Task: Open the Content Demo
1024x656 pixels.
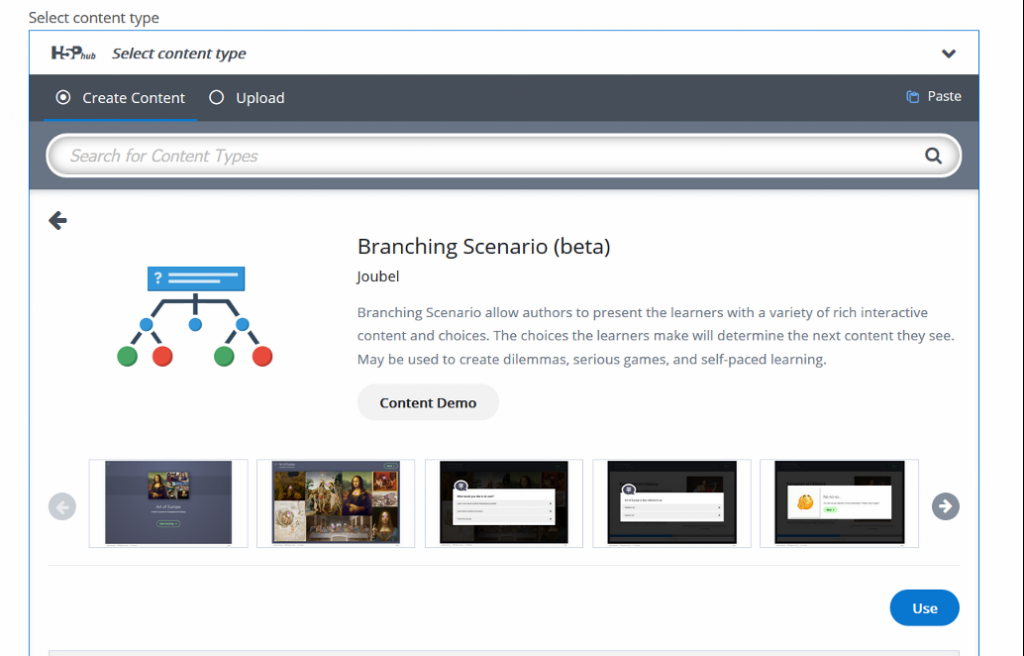Action: [428, 403]
